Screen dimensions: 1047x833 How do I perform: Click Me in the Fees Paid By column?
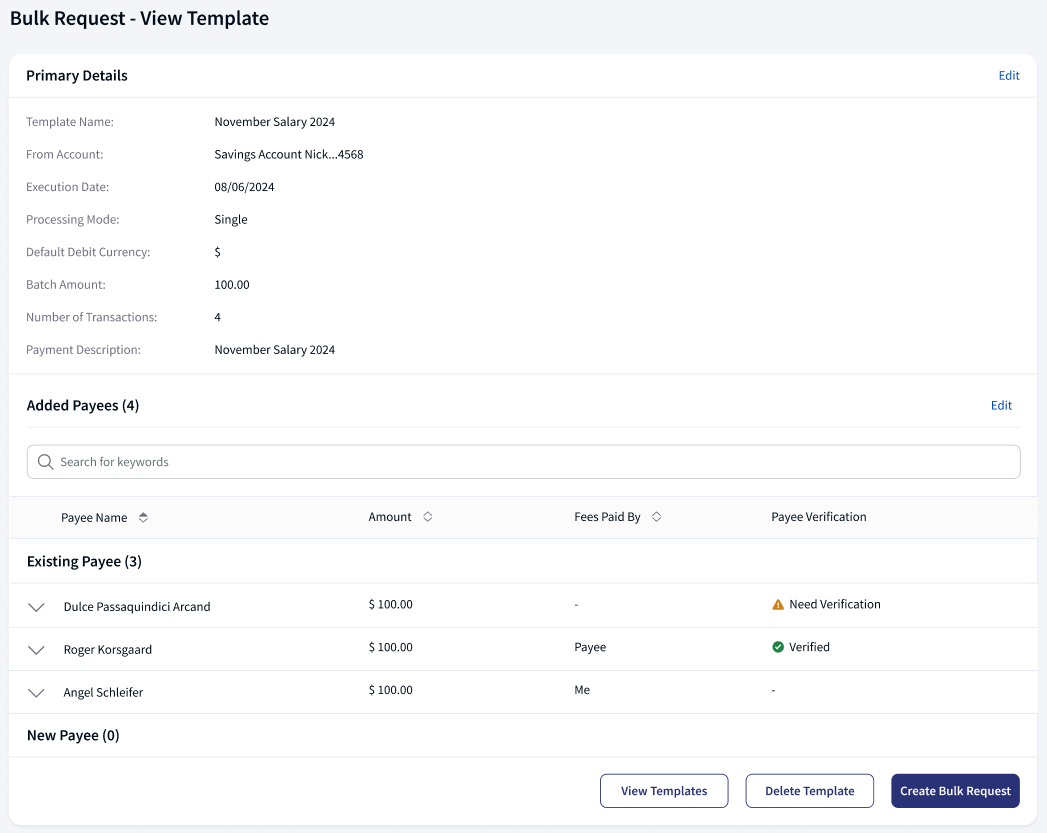[582, 689]
